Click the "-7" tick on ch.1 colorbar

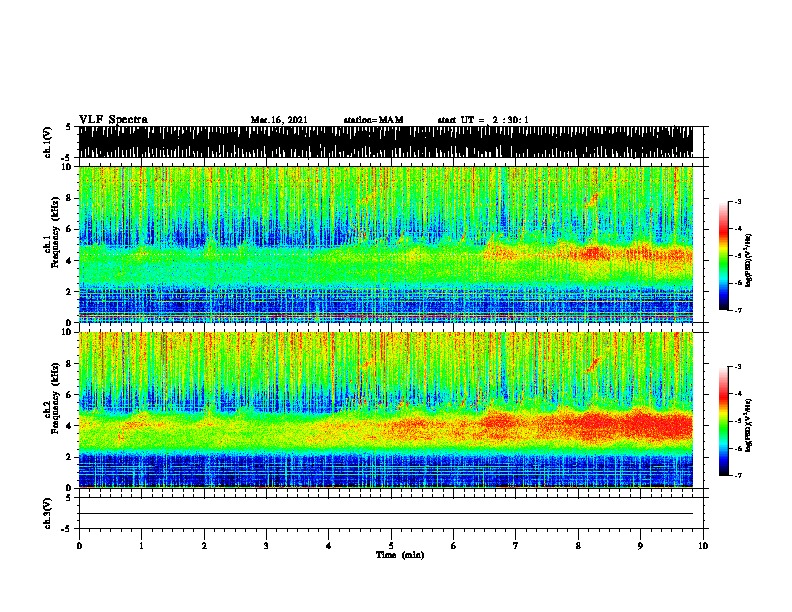737,310
